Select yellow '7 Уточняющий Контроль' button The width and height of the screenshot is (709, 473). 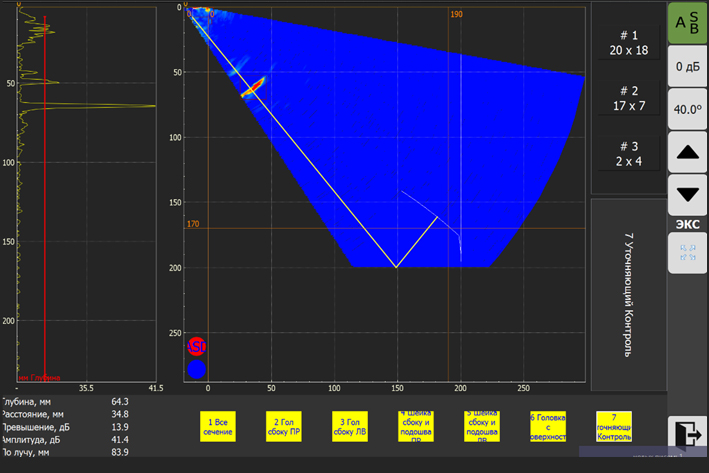pyautogui.click(x=614, y=426)
